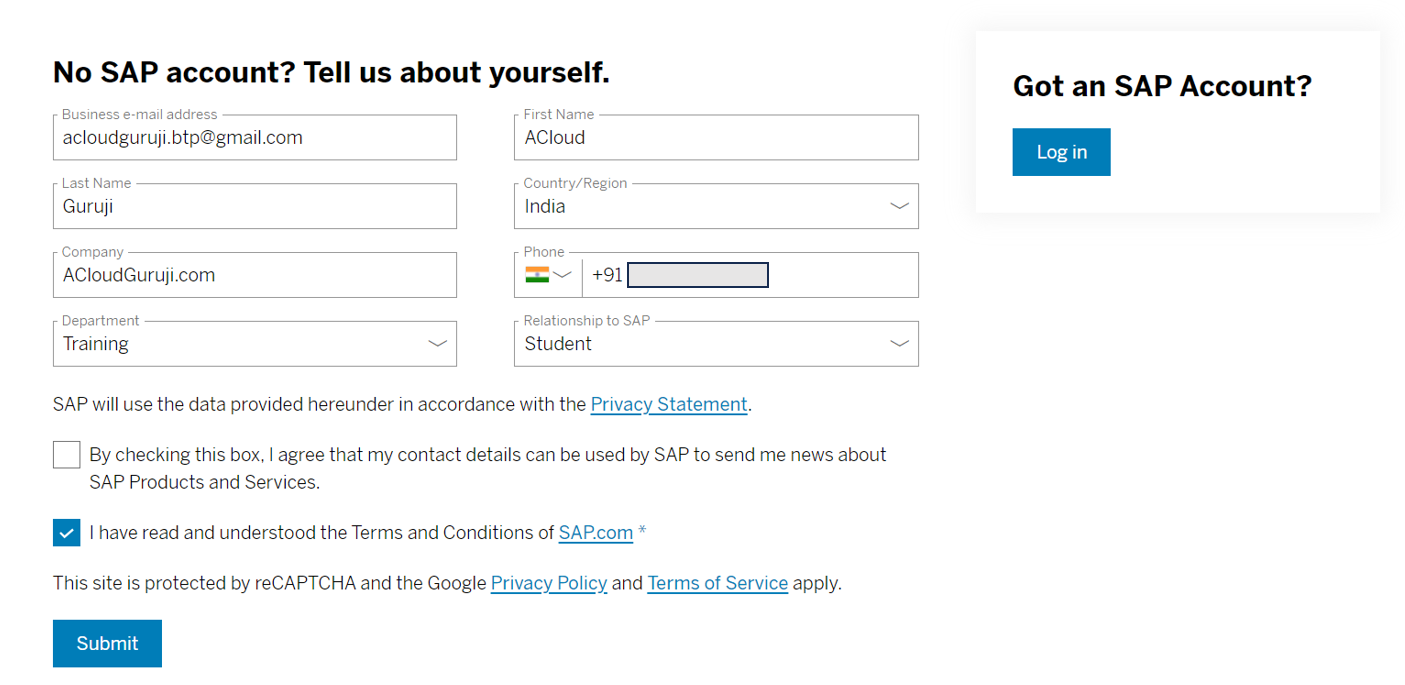1405x685 pixels.
Task: Click the phone number entry box
Action: click(697, 275)
